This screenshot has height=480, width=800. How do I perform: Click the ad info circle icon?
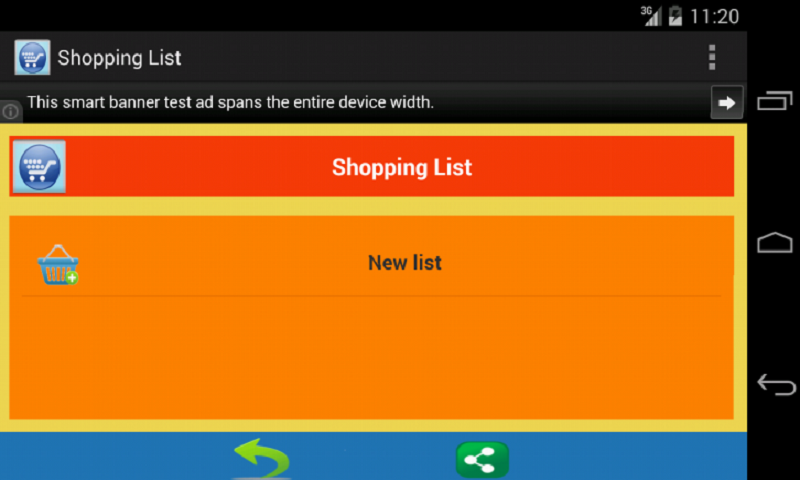[10, 111]
